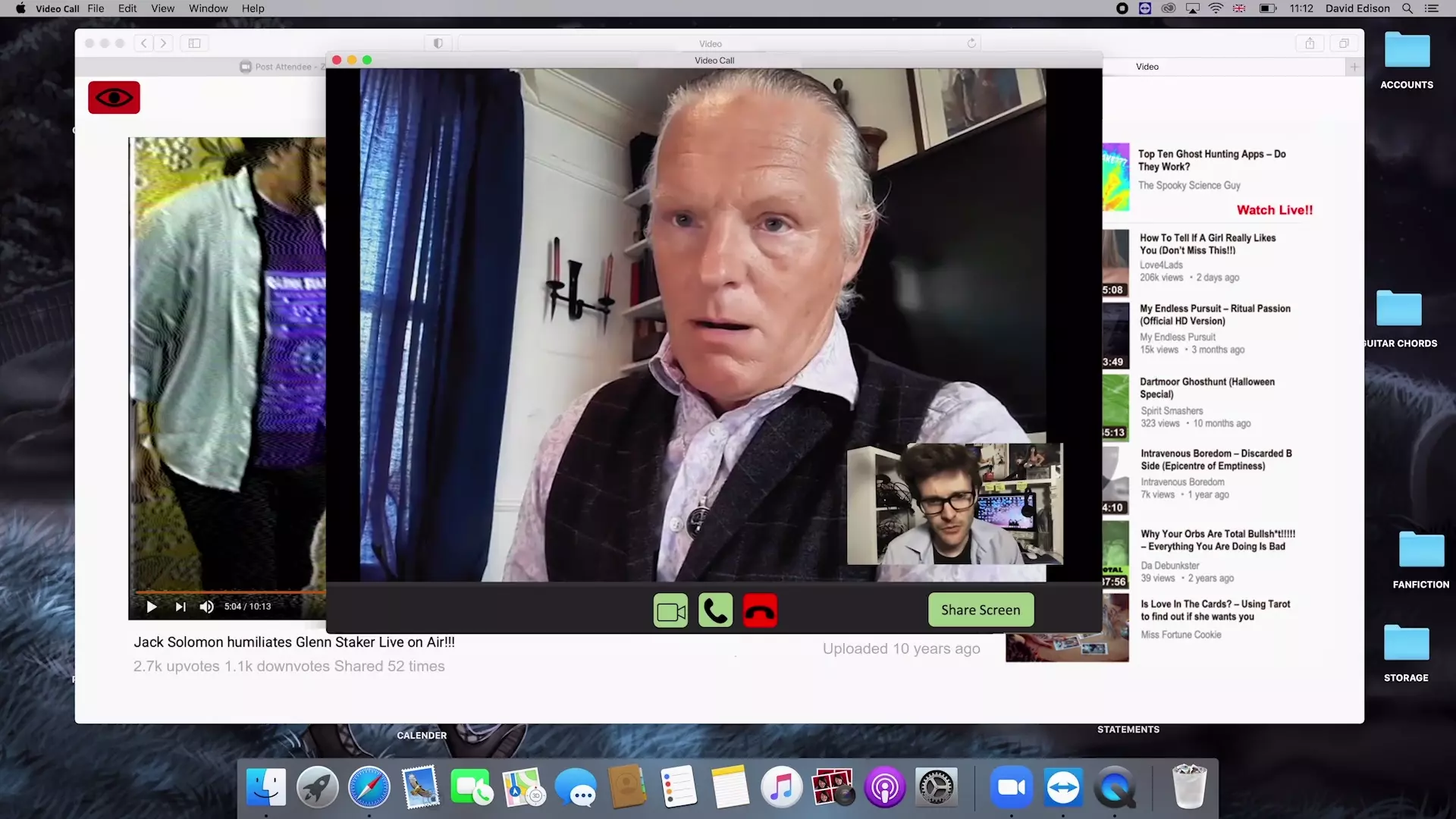Click the red eye site logo

pyautogui.click(x=114, y=98)
